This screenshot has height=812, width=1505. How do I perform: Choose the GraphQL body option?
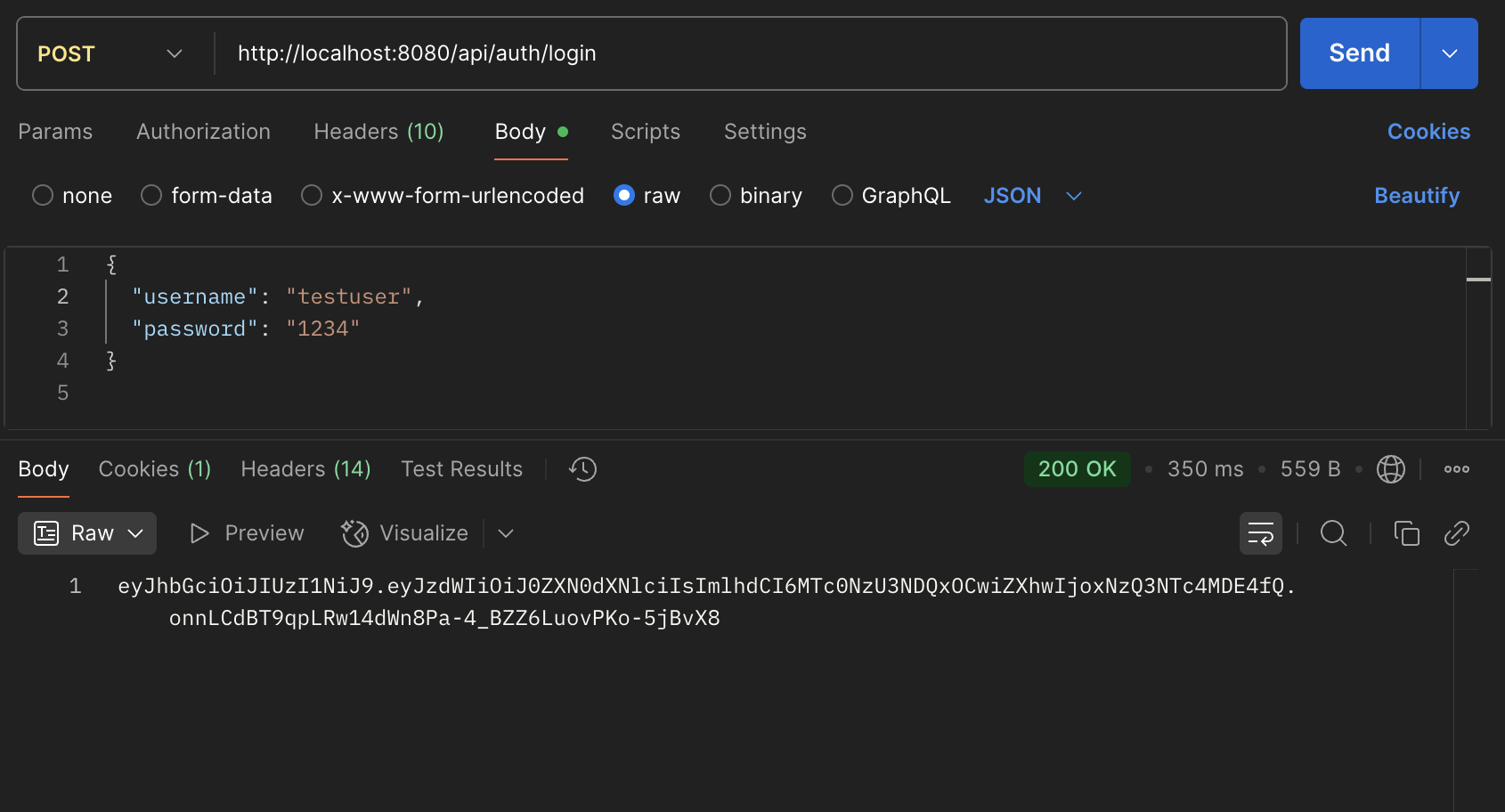[842, 195]
